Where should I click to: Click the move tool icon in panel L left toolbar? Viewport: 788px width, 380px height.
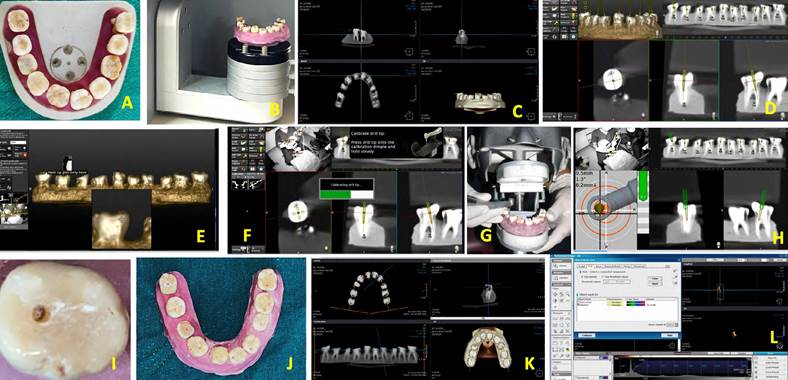tap(555, 294)
